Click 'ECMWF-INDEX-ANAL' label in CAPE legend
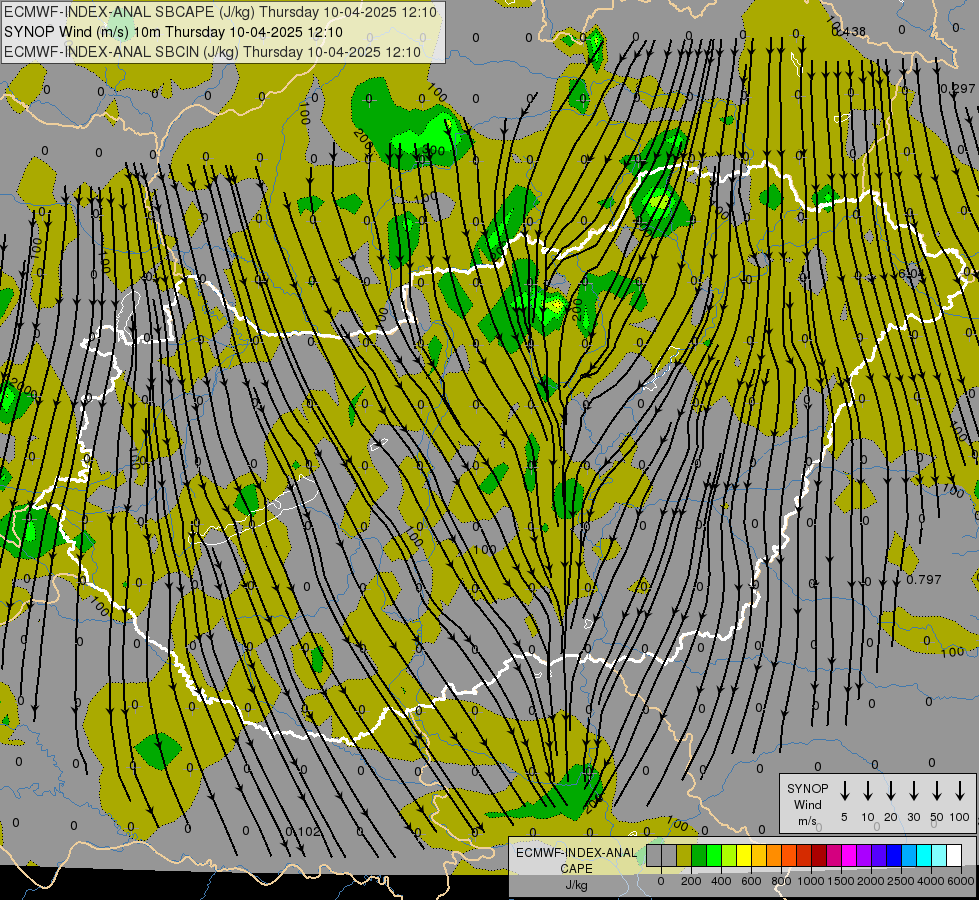The height and width of the screenshot is (900, 979). tap(576, 853)
